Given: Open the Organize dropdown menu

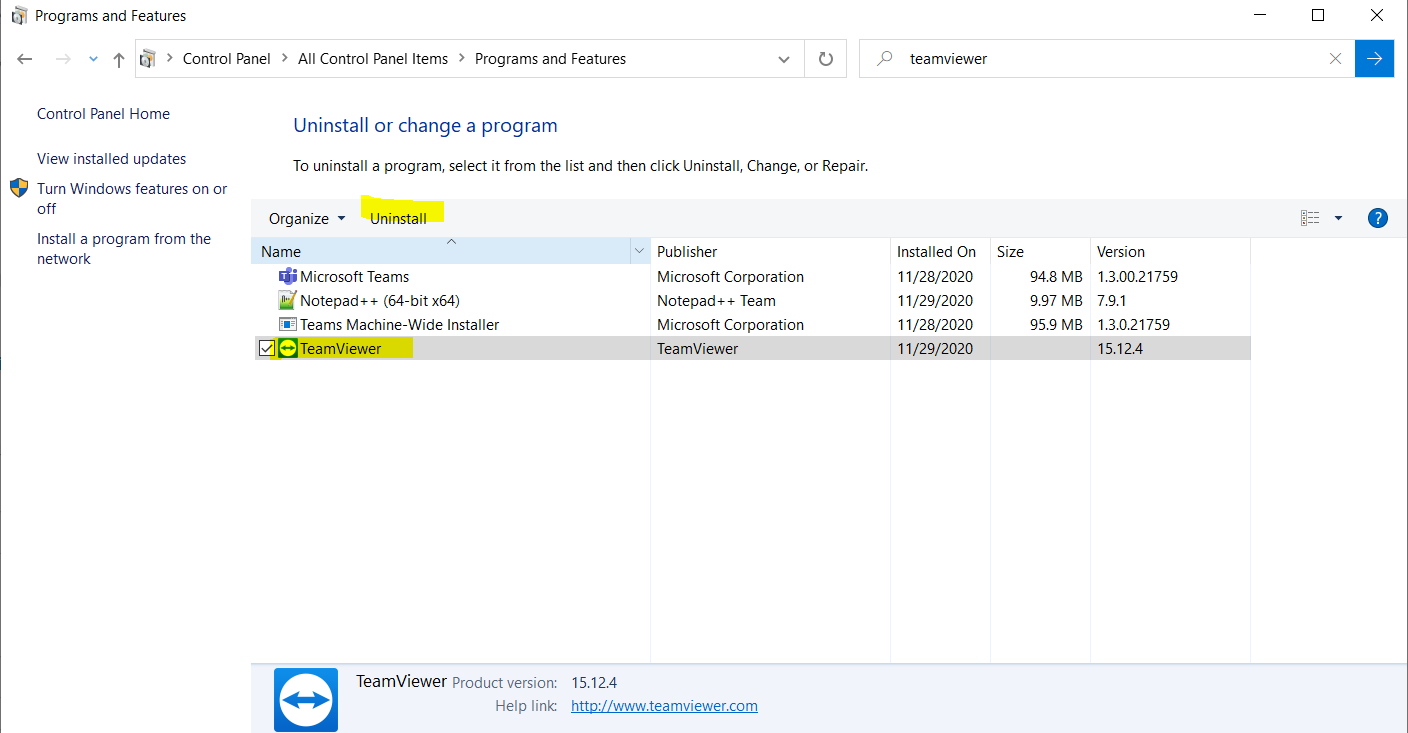Looking at the screenshot, I should pos(307,219).
